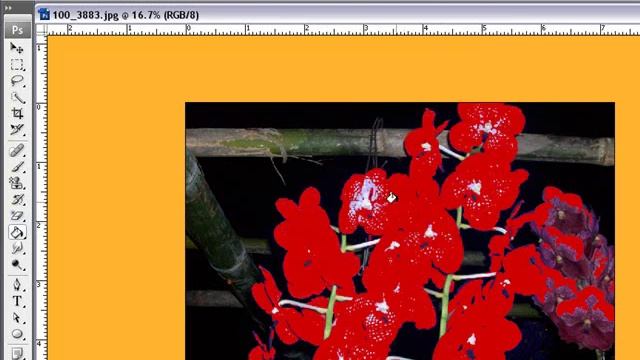Click the horizontal ruler at mark 4
The image size is (640, 360).
[425, 29]
